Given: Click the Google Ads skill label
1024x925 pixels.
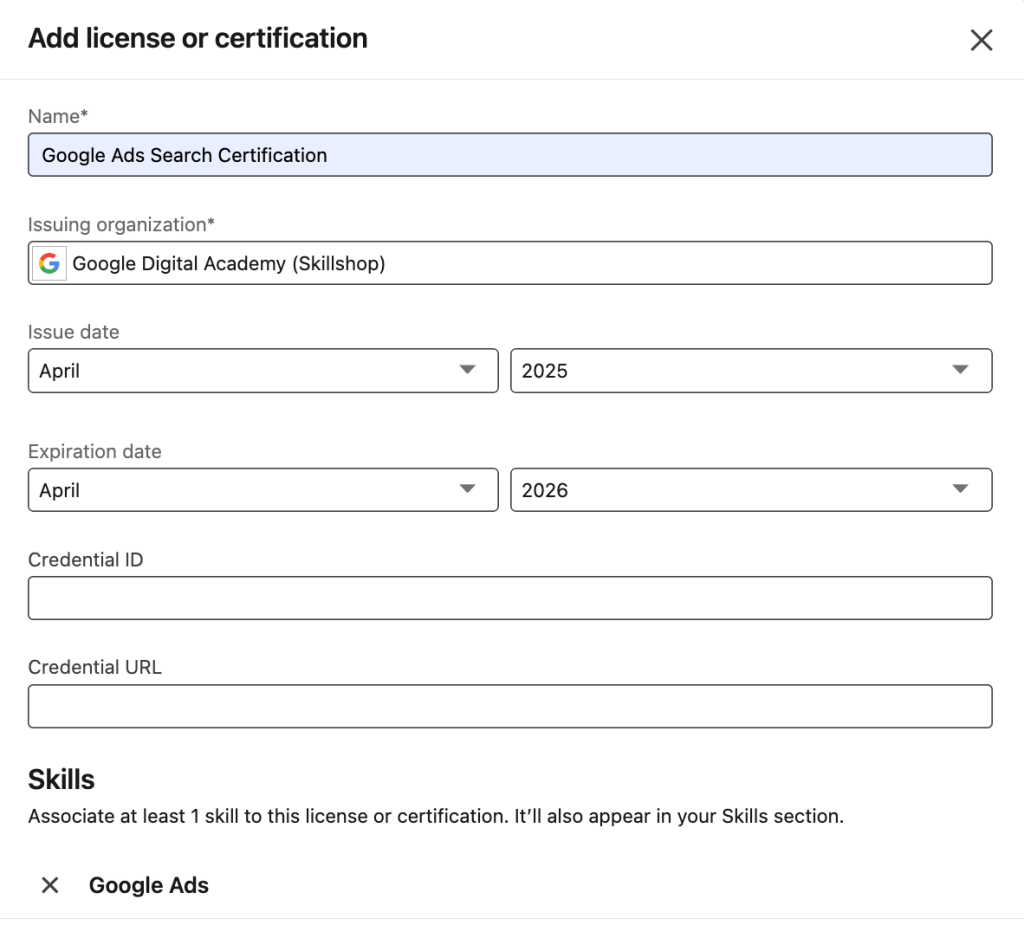Looking at the screenshot, I should point(149,885).
